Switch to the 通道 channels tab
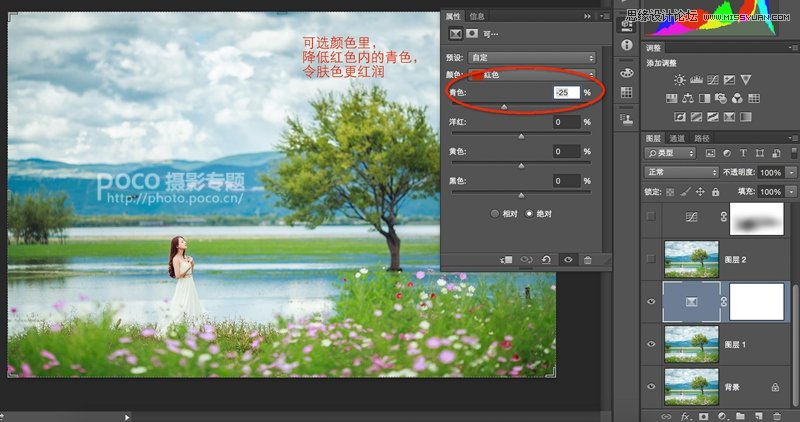 [x=677, y=138]
